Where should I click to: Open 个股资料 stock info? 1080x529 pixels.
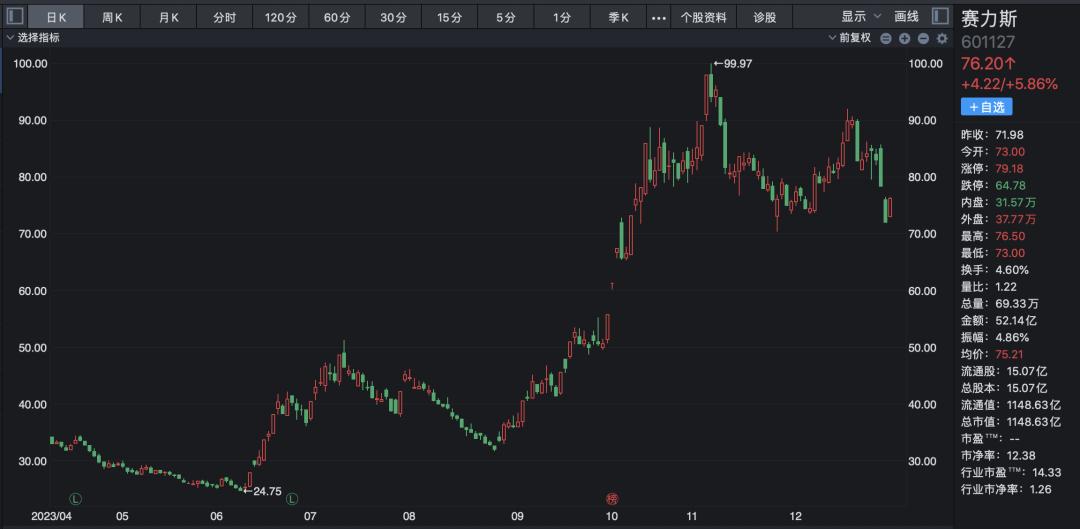tap(706, 17)
